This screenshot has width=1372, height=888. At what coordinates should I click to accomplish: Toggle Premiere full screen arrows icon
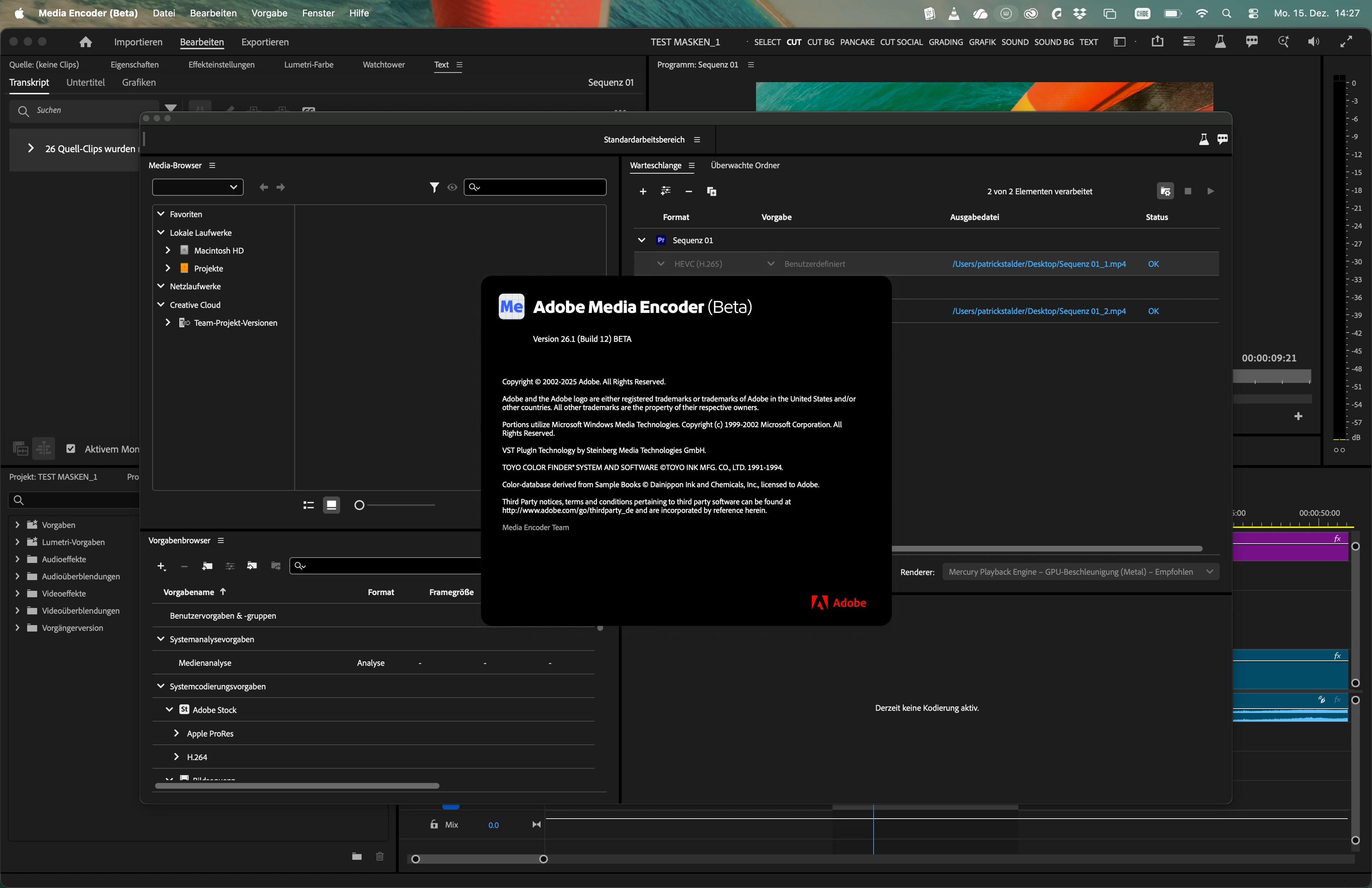[x=1346, y=42]
